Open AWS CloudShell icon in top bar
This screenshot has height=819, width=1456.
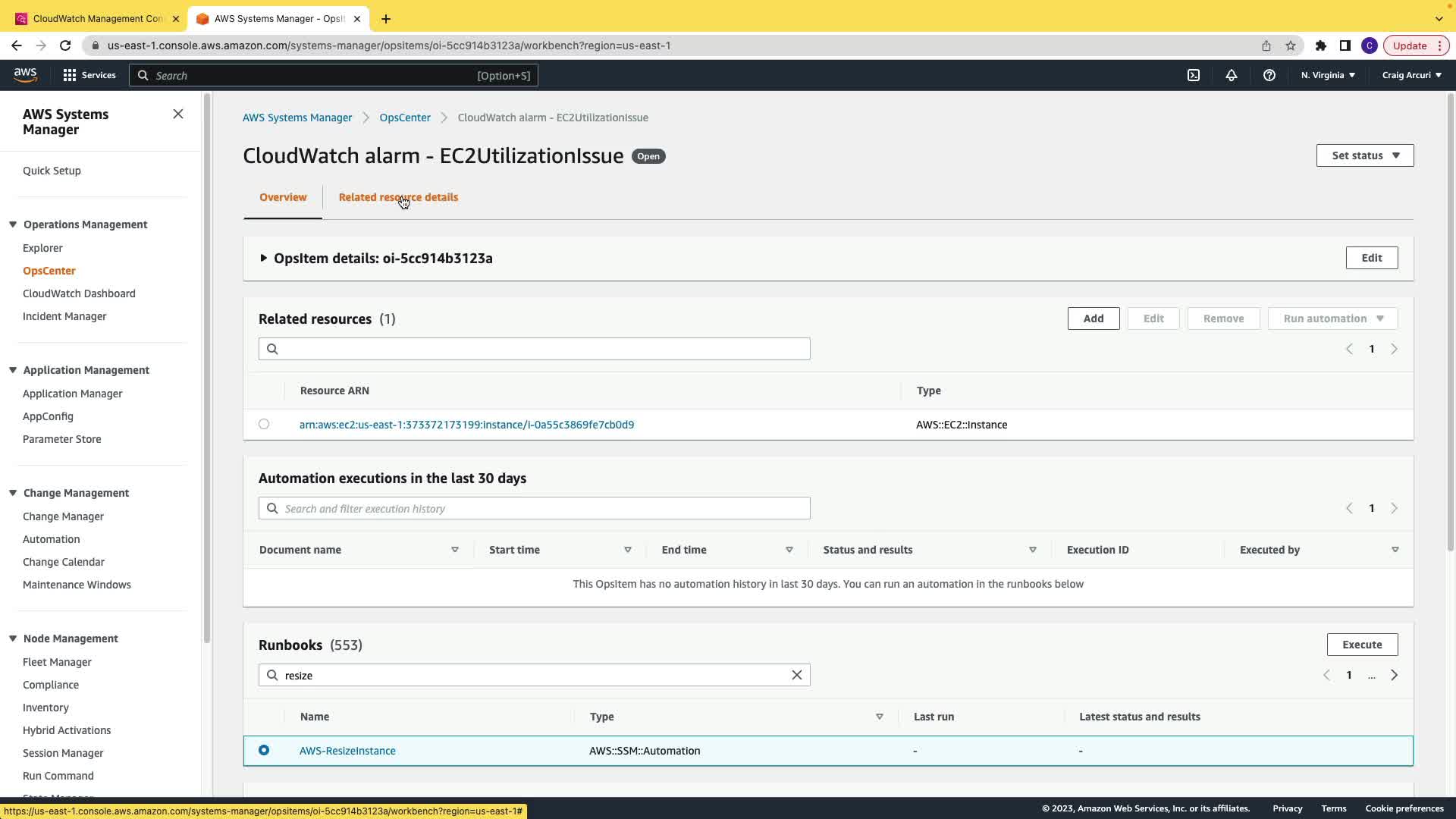(x=1194, y=75)
